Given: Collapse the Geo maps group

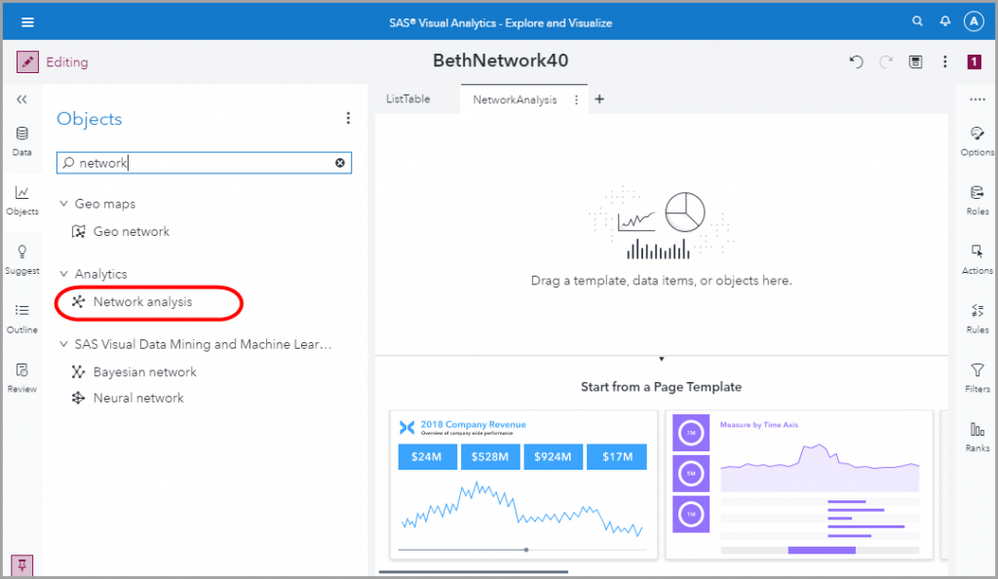Looking at the screenshot, I should pos(64,204).
